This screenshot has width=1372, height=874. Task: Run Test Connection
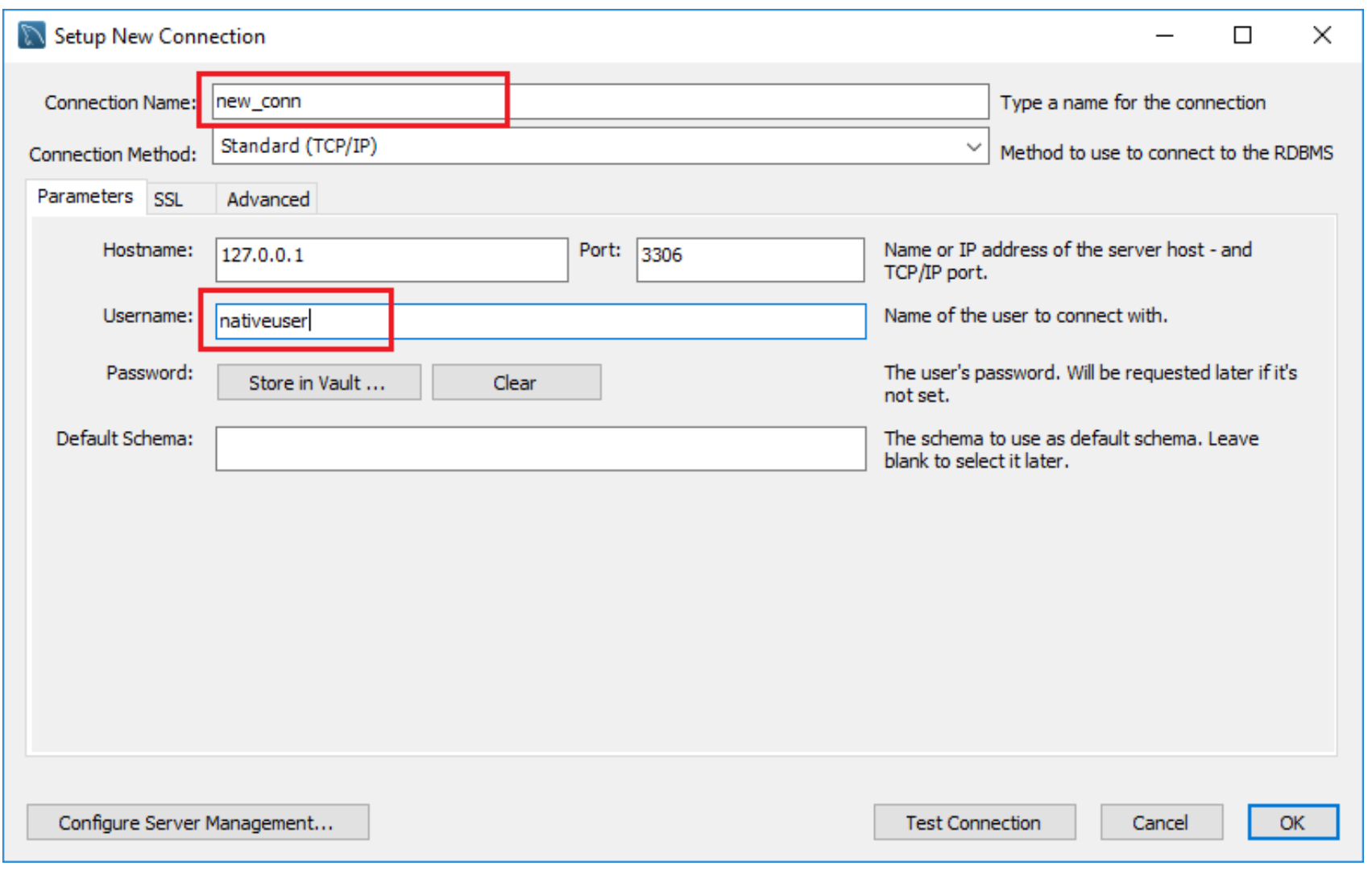[973, 822]
